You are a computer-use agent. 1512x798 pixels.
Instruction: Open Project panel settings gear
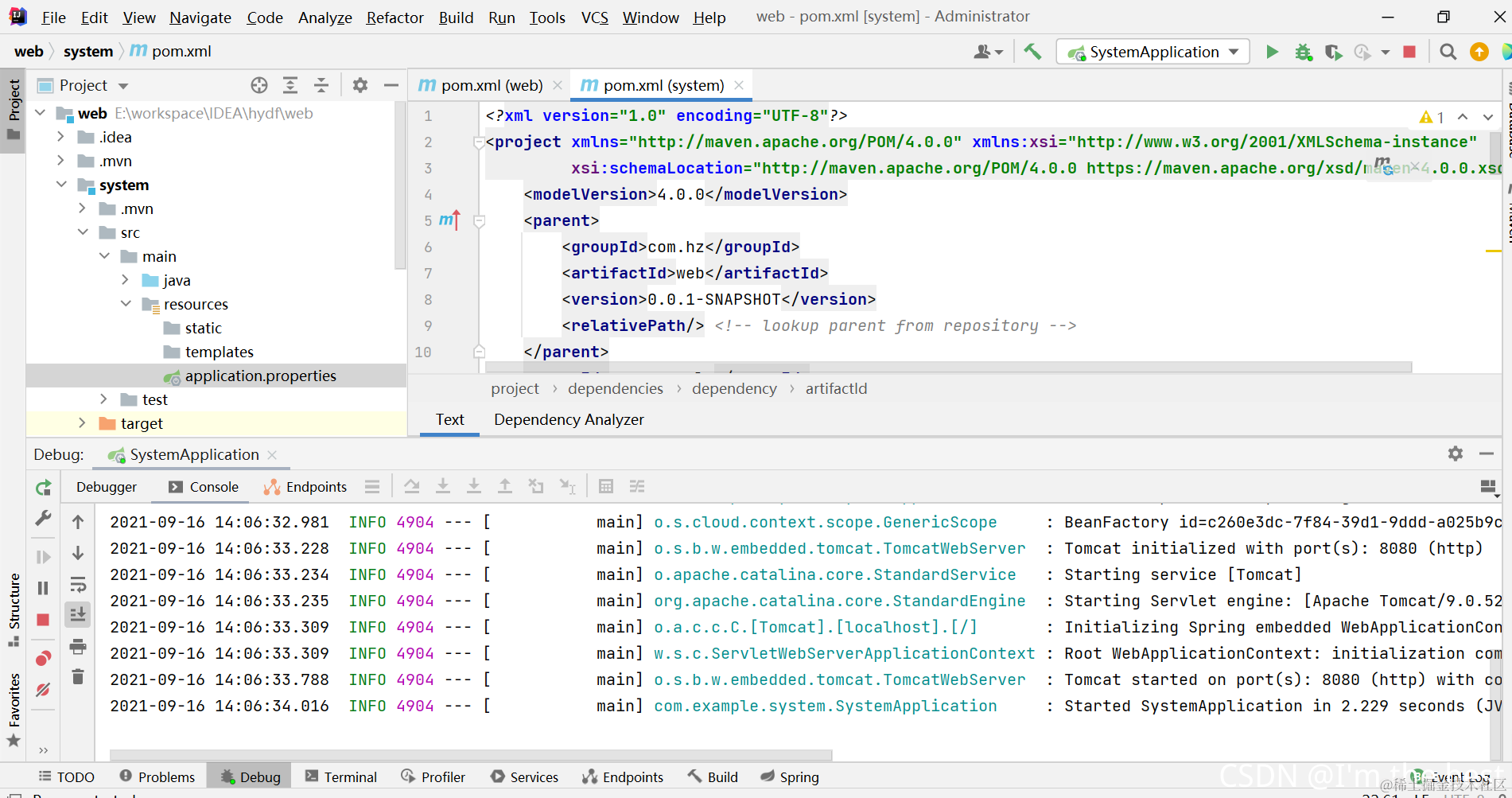360,85
